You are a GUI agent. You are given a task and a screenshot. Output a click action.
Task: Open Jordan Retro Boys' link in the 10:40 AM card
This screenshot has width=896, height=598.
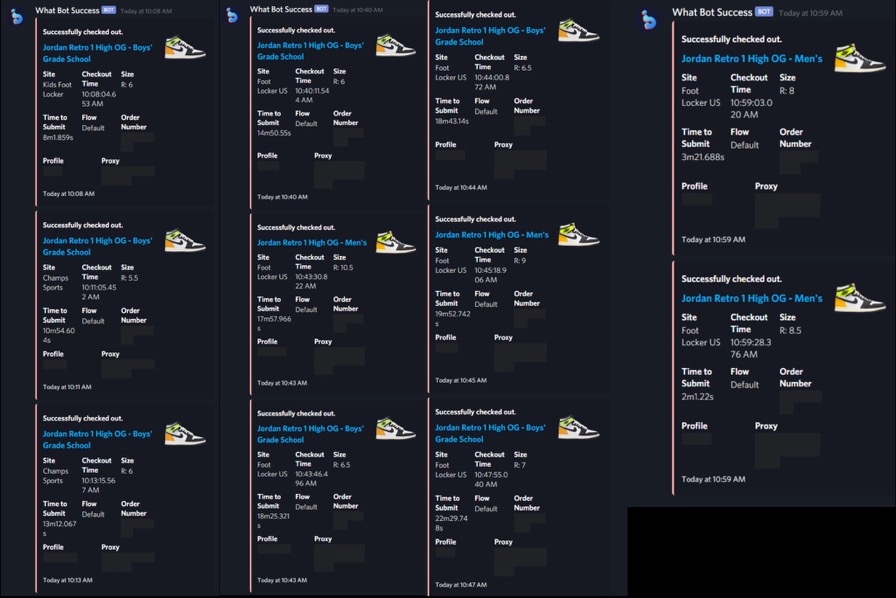pyautogui.click(x=310, y=51)
